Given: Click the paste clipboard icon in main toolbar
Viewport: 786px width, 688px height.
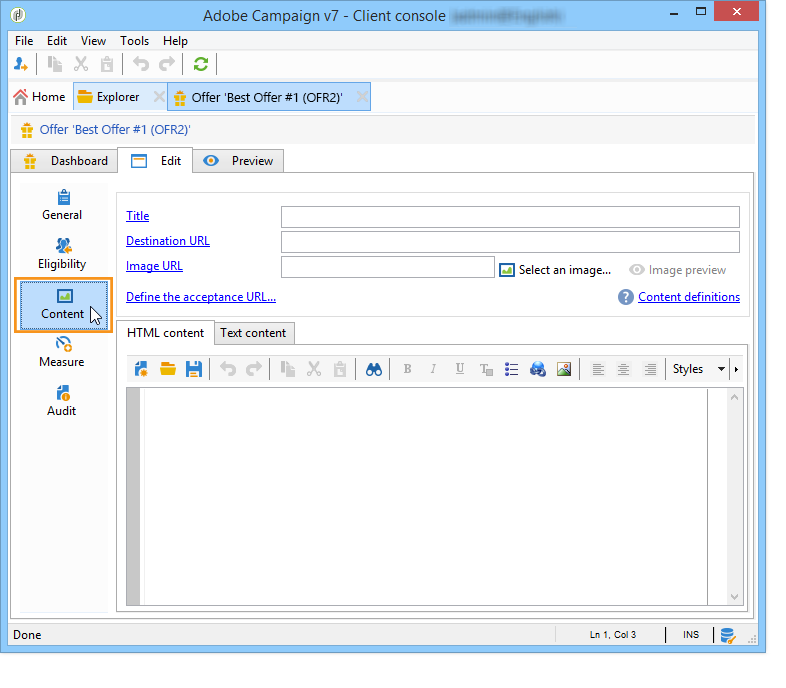Looking at the screenshot, I should 107,64.
